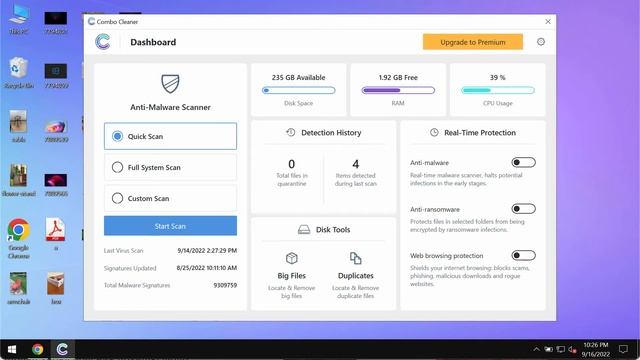This screenshot has width=640, height=360.
Task: Click the Last Virus Scan date value
Action: click(207, 250)
